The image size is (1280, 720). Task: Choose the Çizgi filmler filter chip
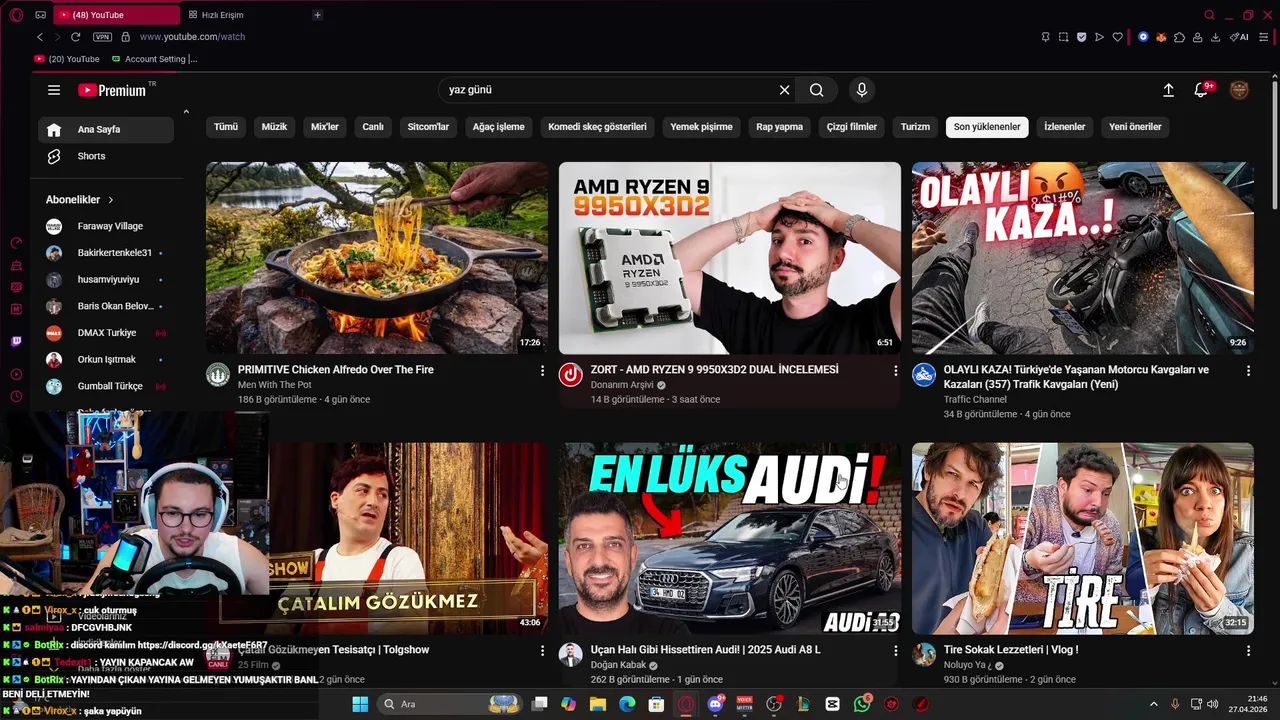[x=851, y=127]
